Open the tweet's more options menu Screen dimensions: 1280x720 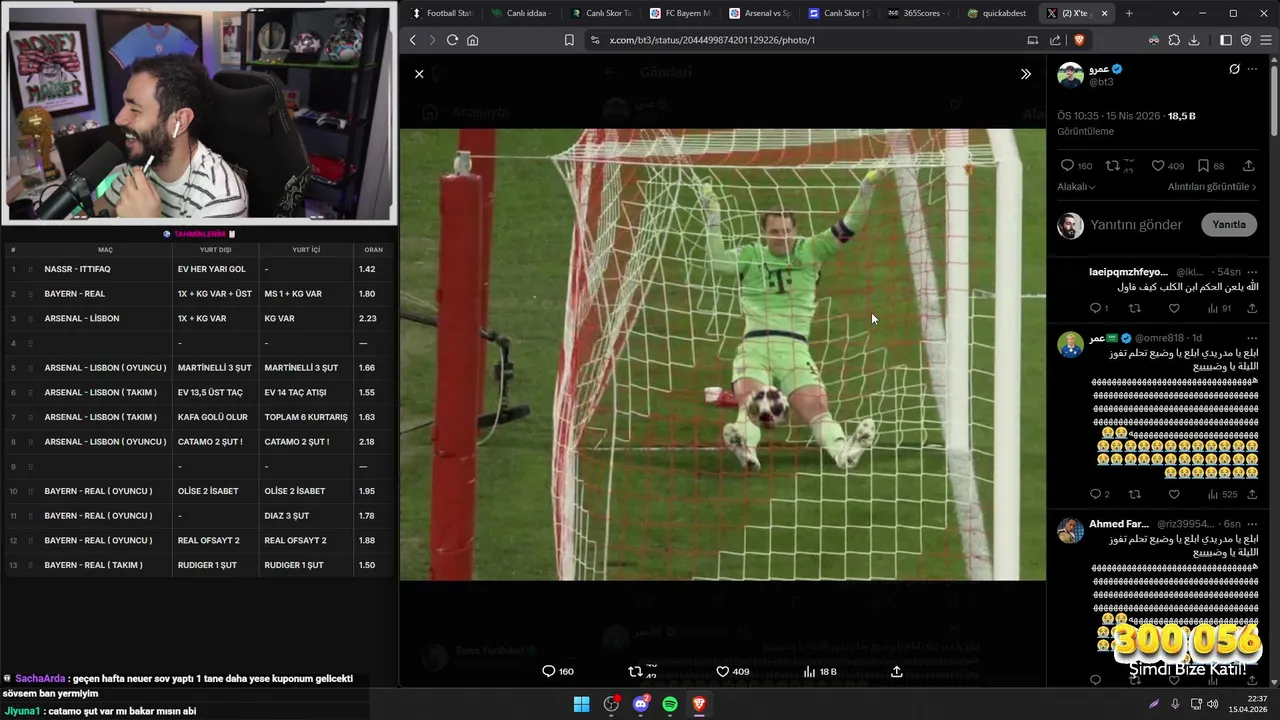point(1253,69)
